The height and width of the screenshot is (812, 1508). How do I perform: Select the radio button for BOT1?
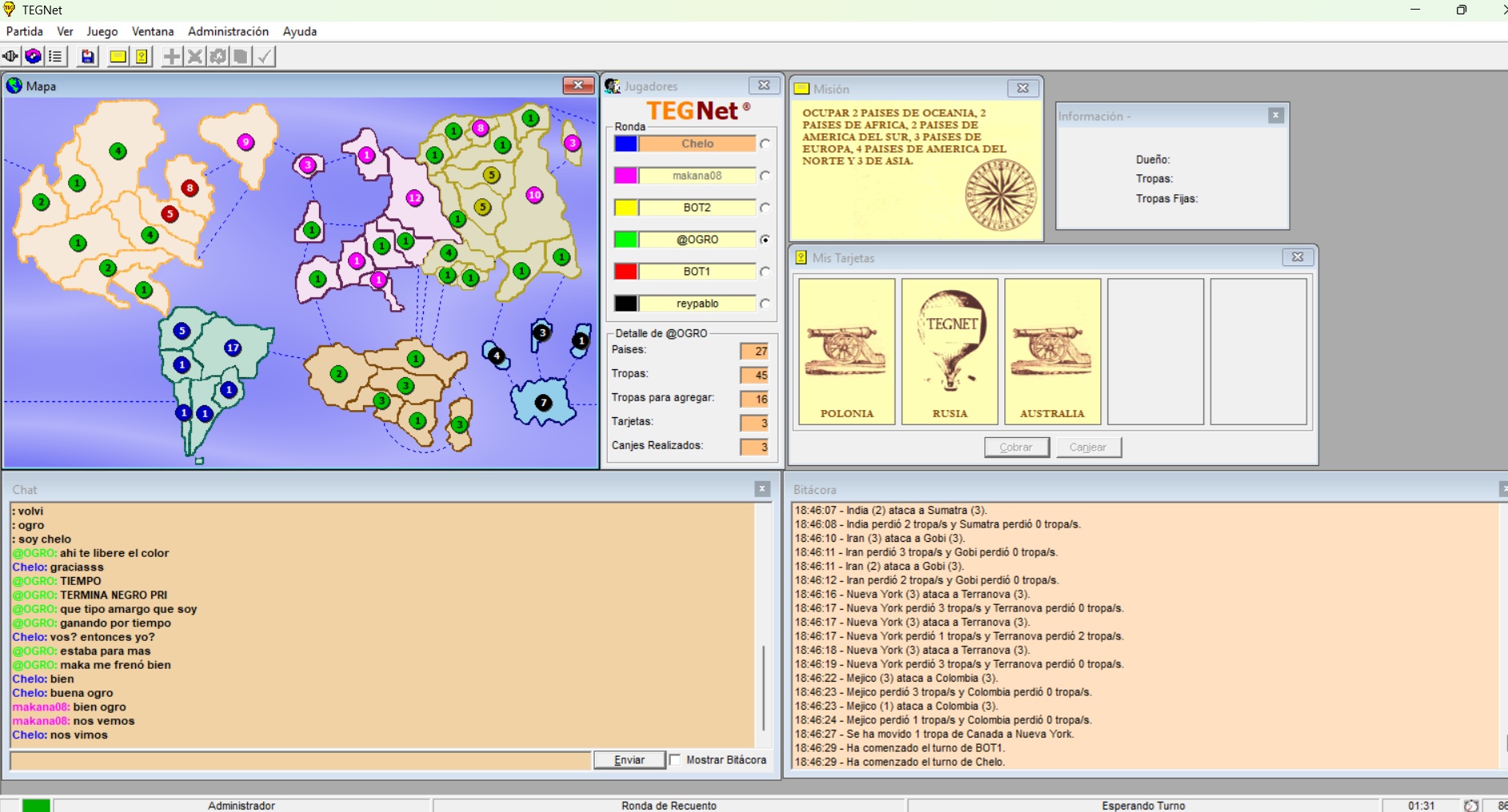point(765,272)
